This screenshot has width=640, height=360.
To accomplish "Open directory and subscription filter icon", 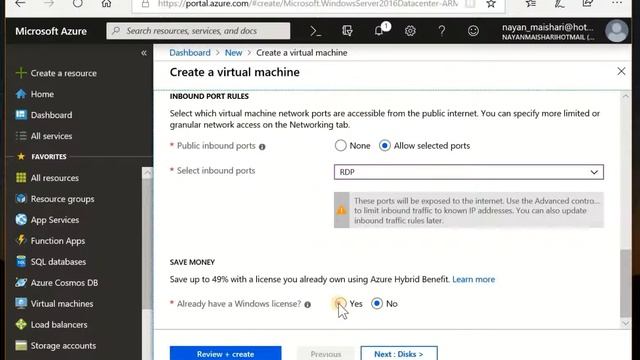I will [347, 31].
